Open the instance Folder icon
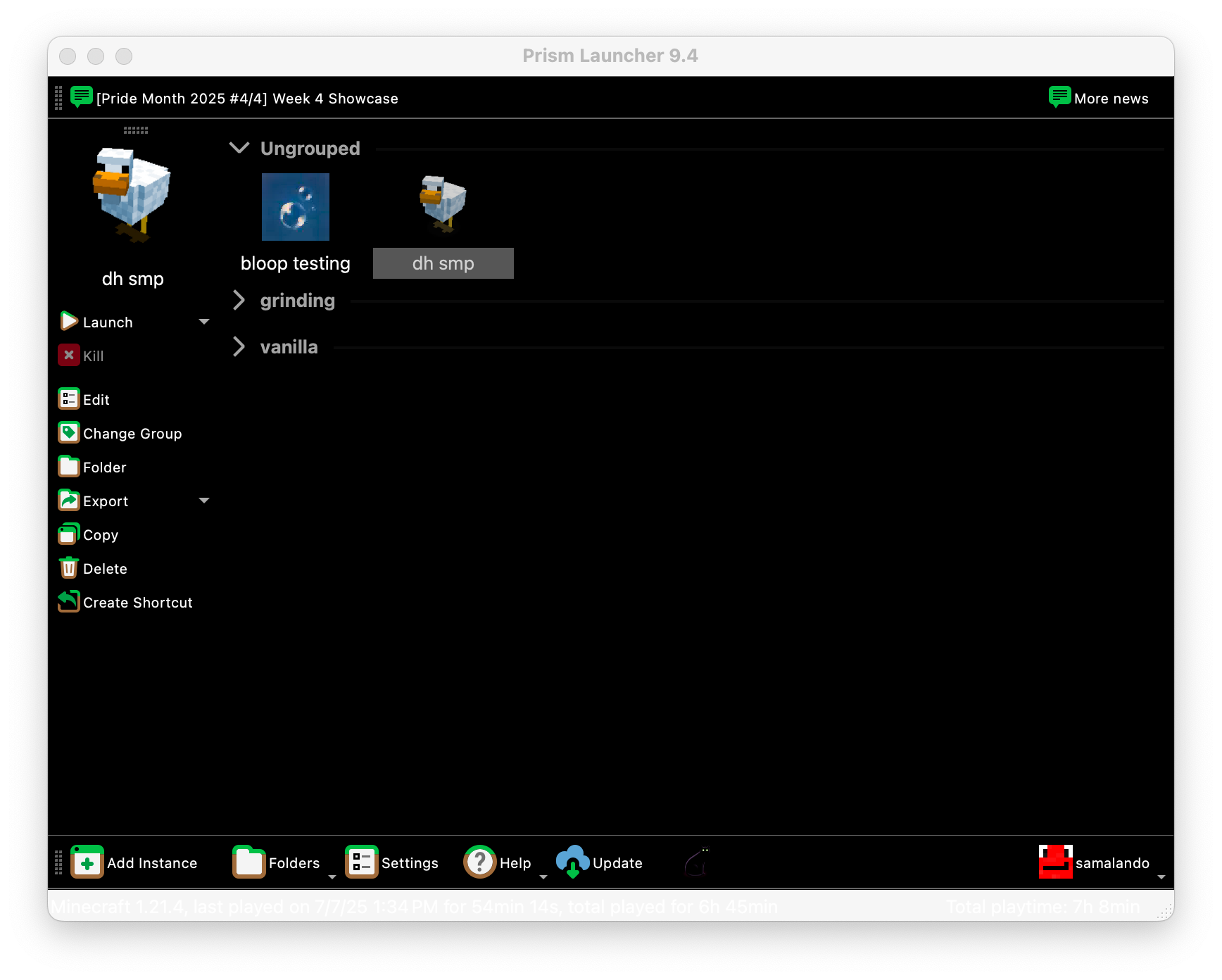 point(68,466)
